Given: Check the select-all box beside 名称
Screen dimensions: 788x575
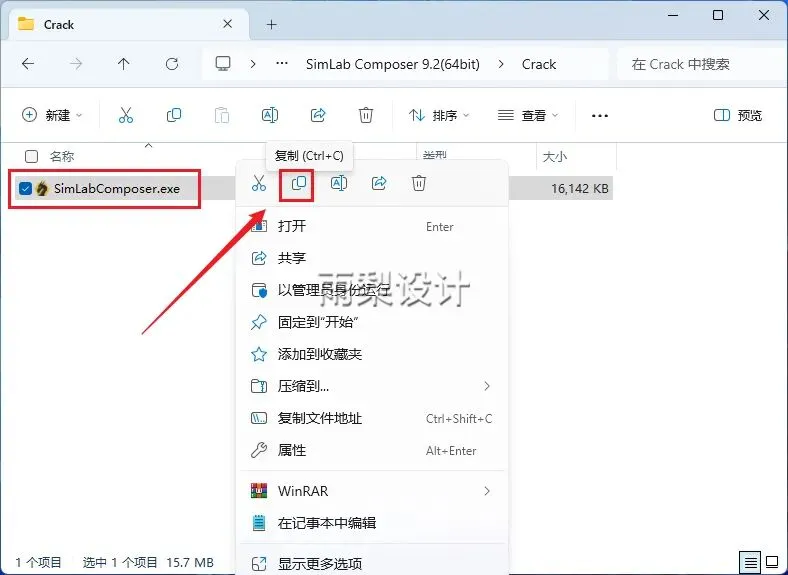Looking at the screenshot, I should 31,156.
